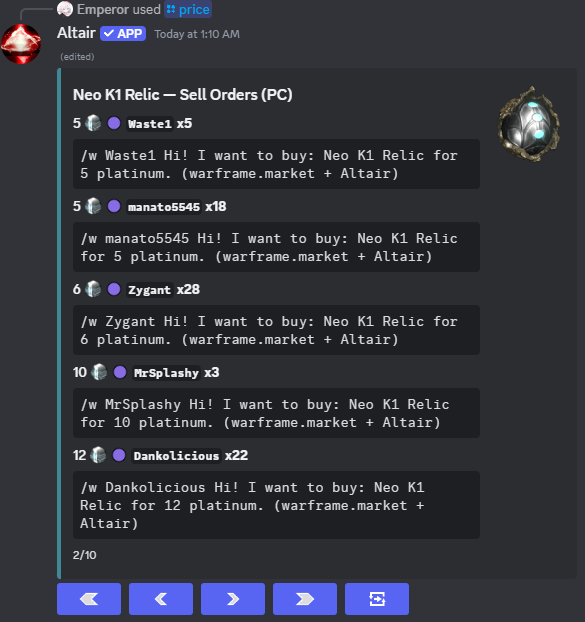The width and height of the screenshot is (585, 622).
Task: Open Altair username profile
Action: [x=76, y=33]
